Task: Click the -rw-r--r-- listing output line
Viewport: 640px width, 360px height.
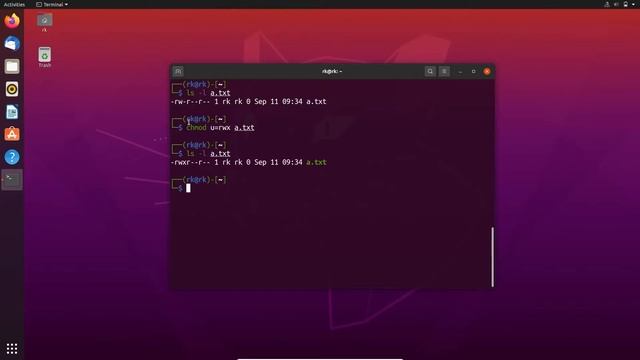Action: coord(249,102)
